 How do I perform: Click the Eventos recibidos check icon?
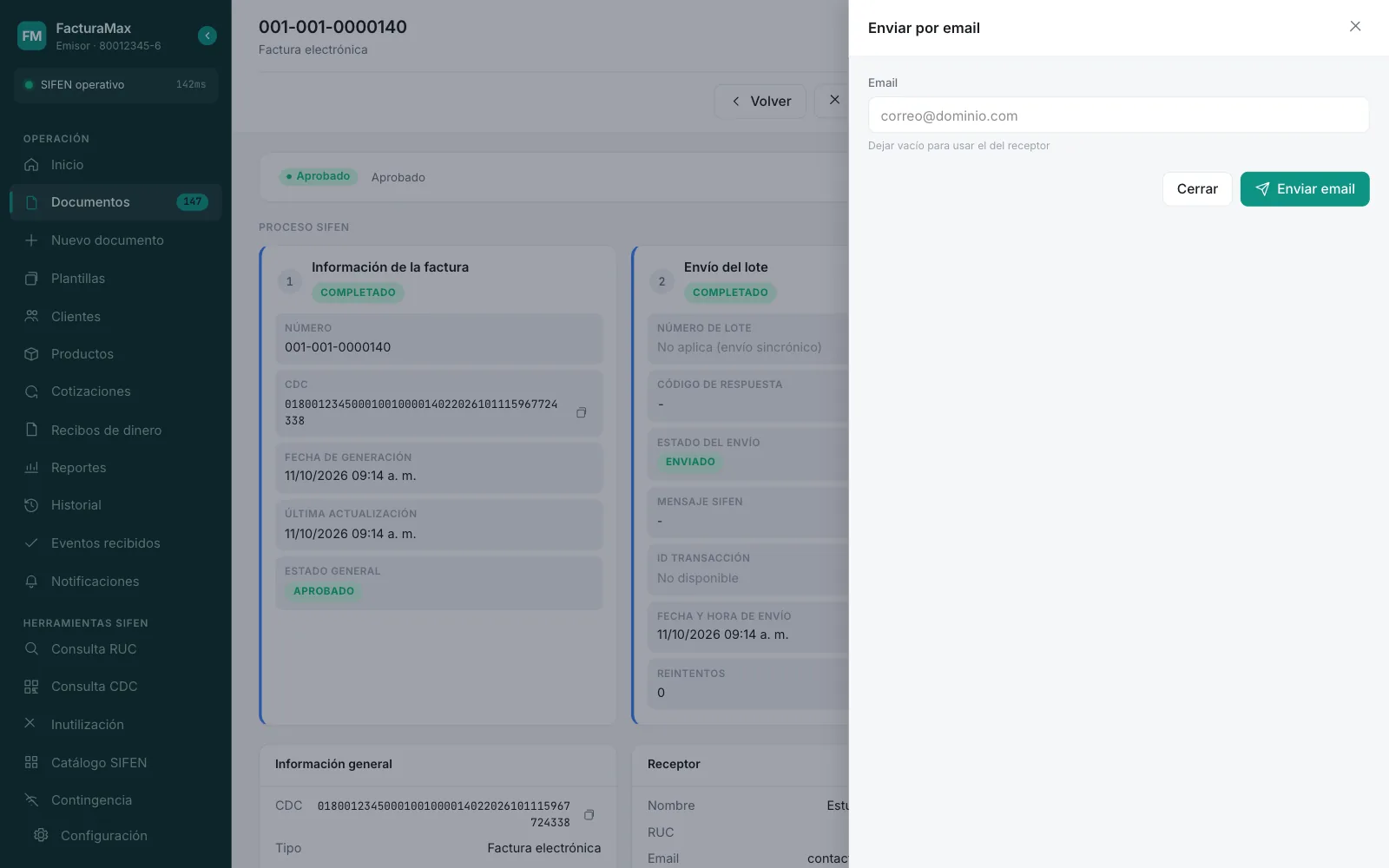(31, 543)
